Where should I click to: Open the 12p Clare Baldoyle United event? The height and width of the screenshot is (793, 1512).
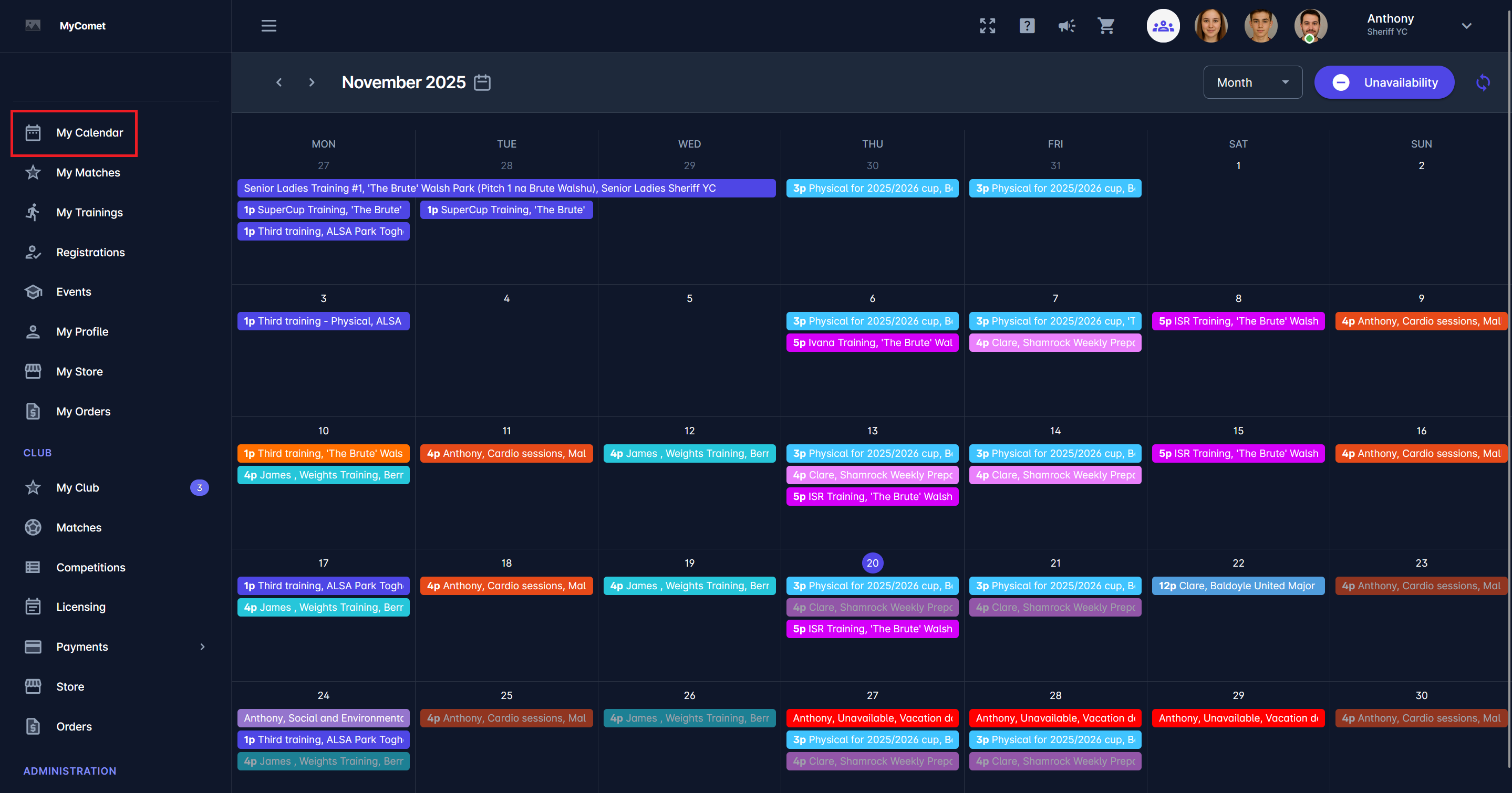point(1237,586)
